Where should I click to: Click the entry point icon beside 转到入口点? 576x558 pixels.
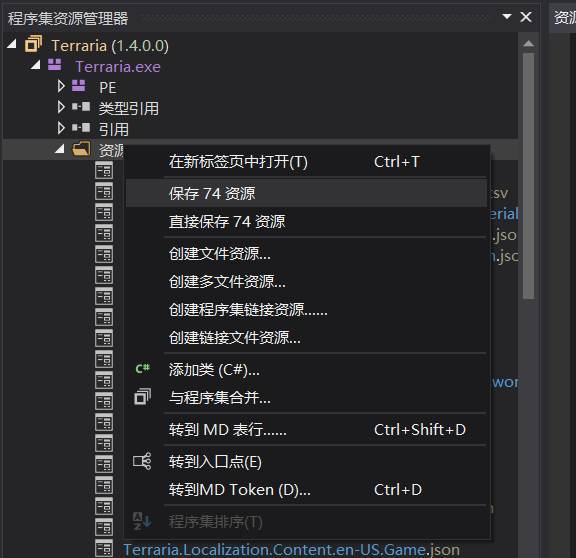pyautogui.click(x=142, y=461)
